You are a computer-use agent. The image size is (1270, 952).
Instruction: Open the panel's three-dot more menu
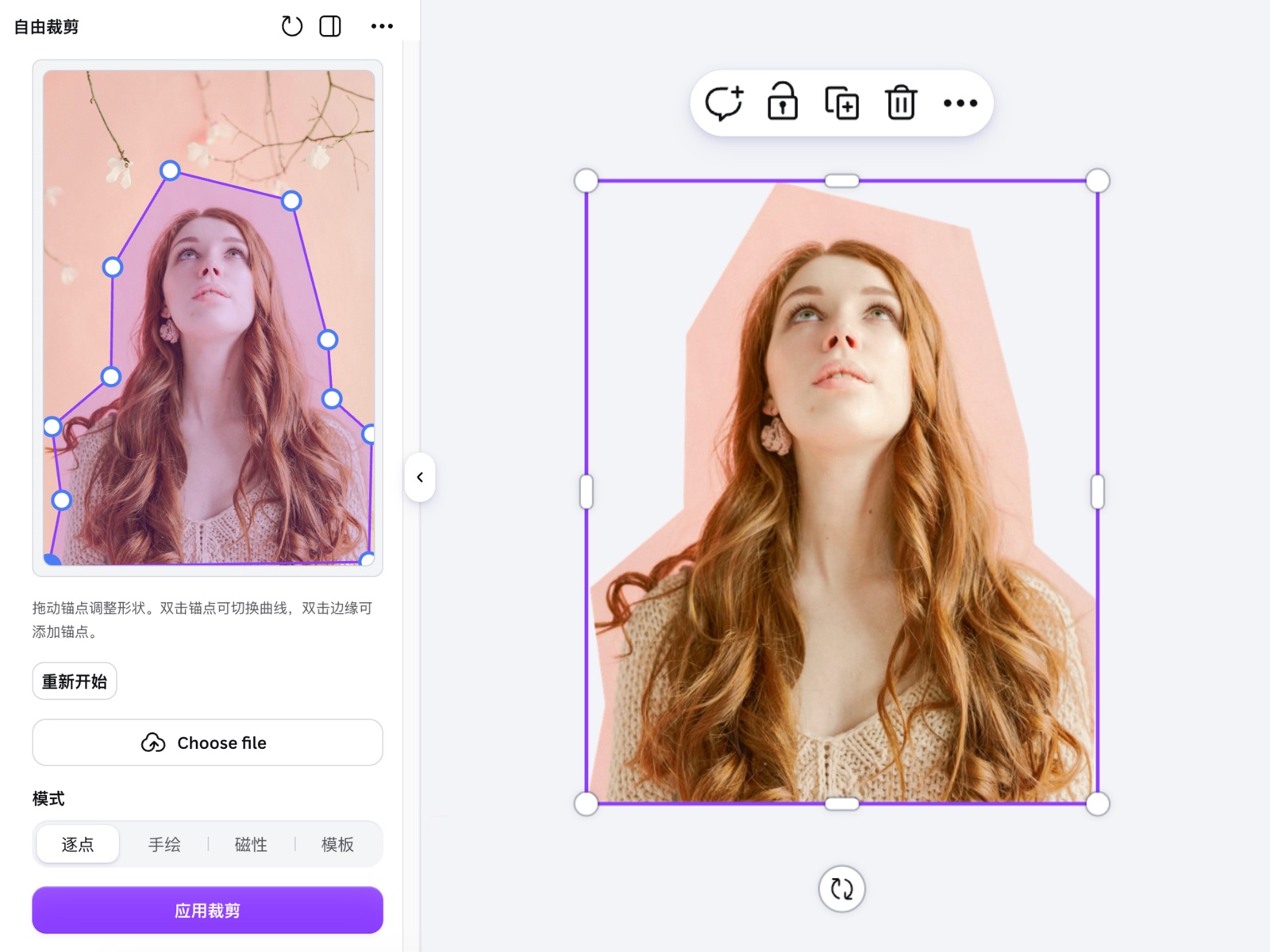[x=382, y=26]
